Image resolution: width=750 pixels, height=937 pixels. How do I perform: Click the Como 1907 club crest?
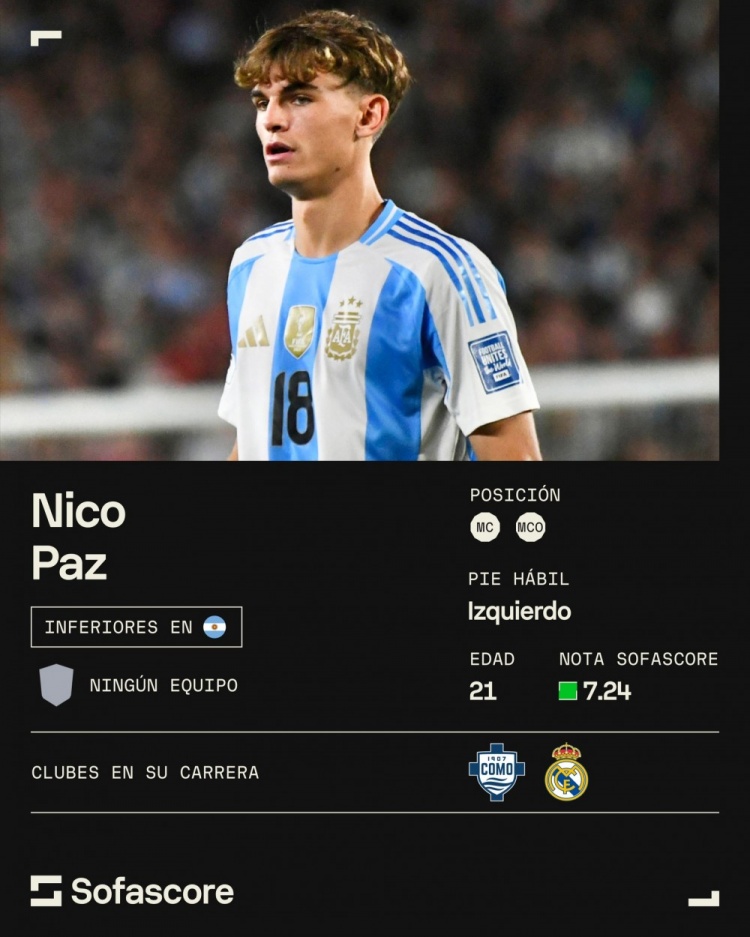tap(497, 772)
